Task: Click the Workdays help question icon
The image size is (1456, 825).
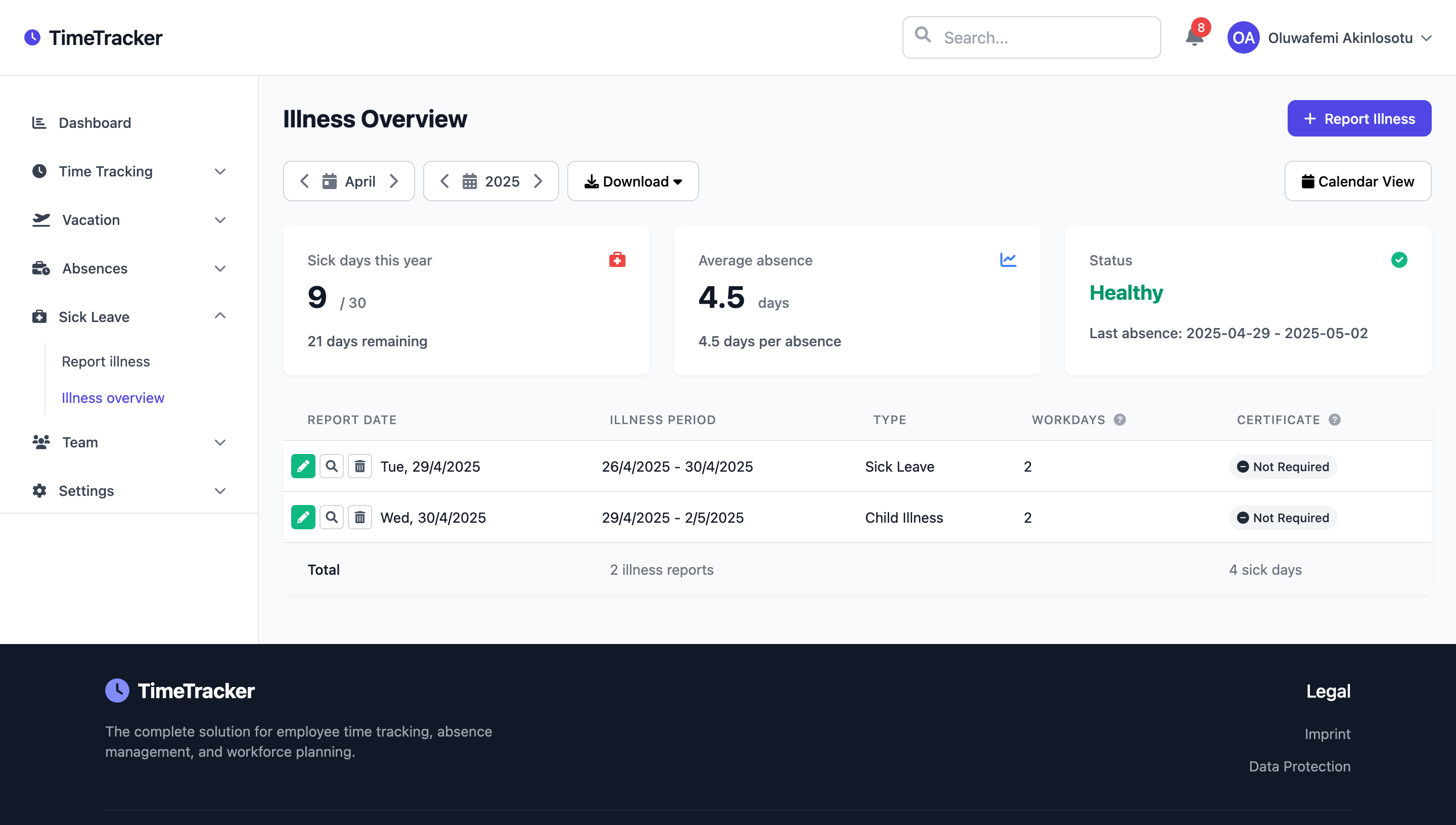Action: tap(1119, 420)
